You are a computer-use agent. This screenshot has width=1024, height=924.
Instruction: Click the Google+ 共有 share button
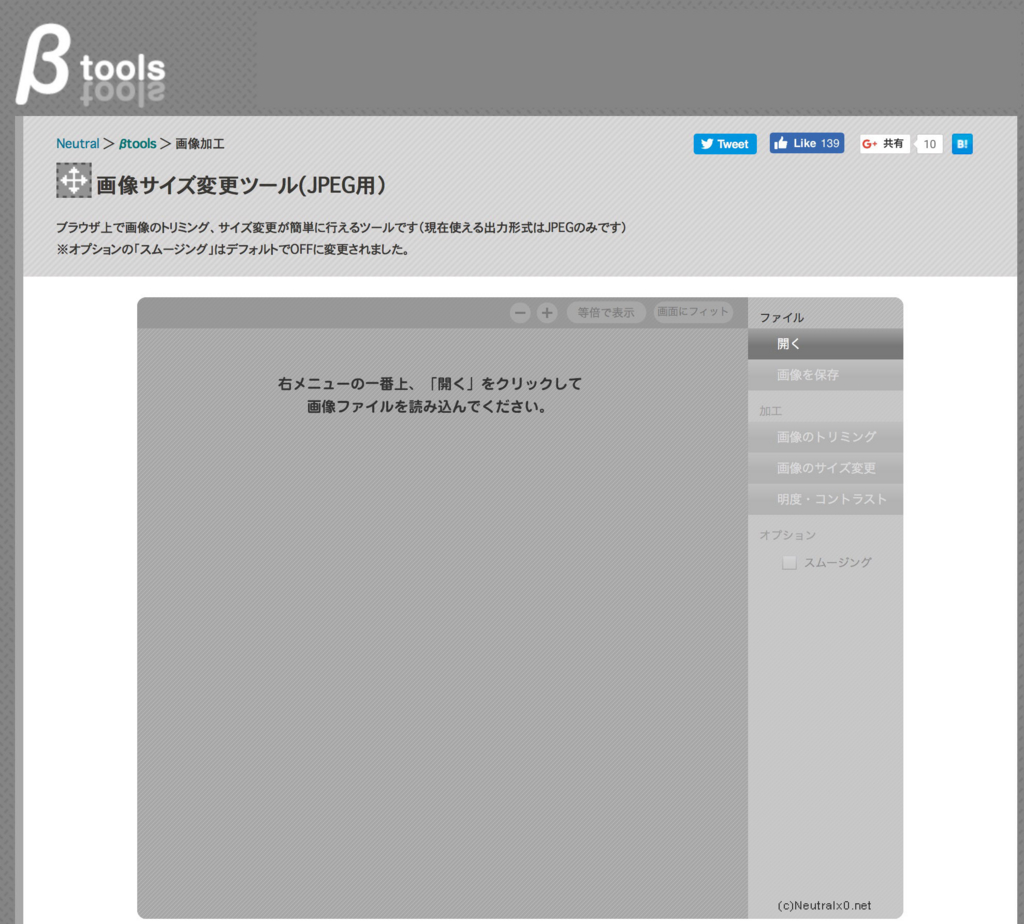[x=885, y=144]
